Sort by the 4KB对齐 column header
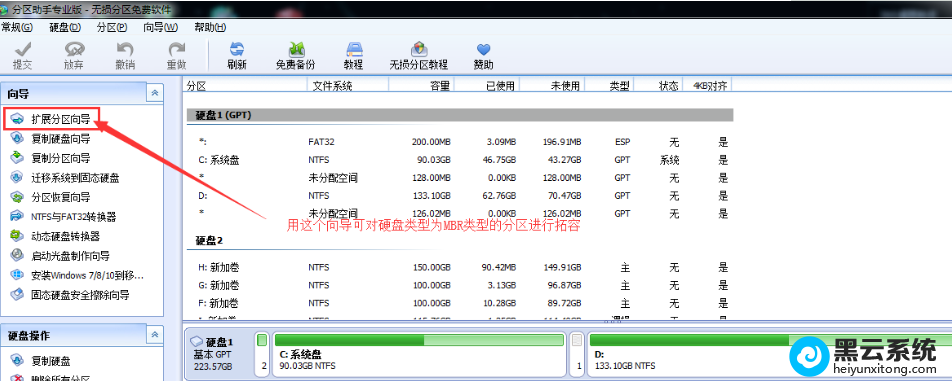Screen dimensions: 952x381 click(x=707, y=86)
